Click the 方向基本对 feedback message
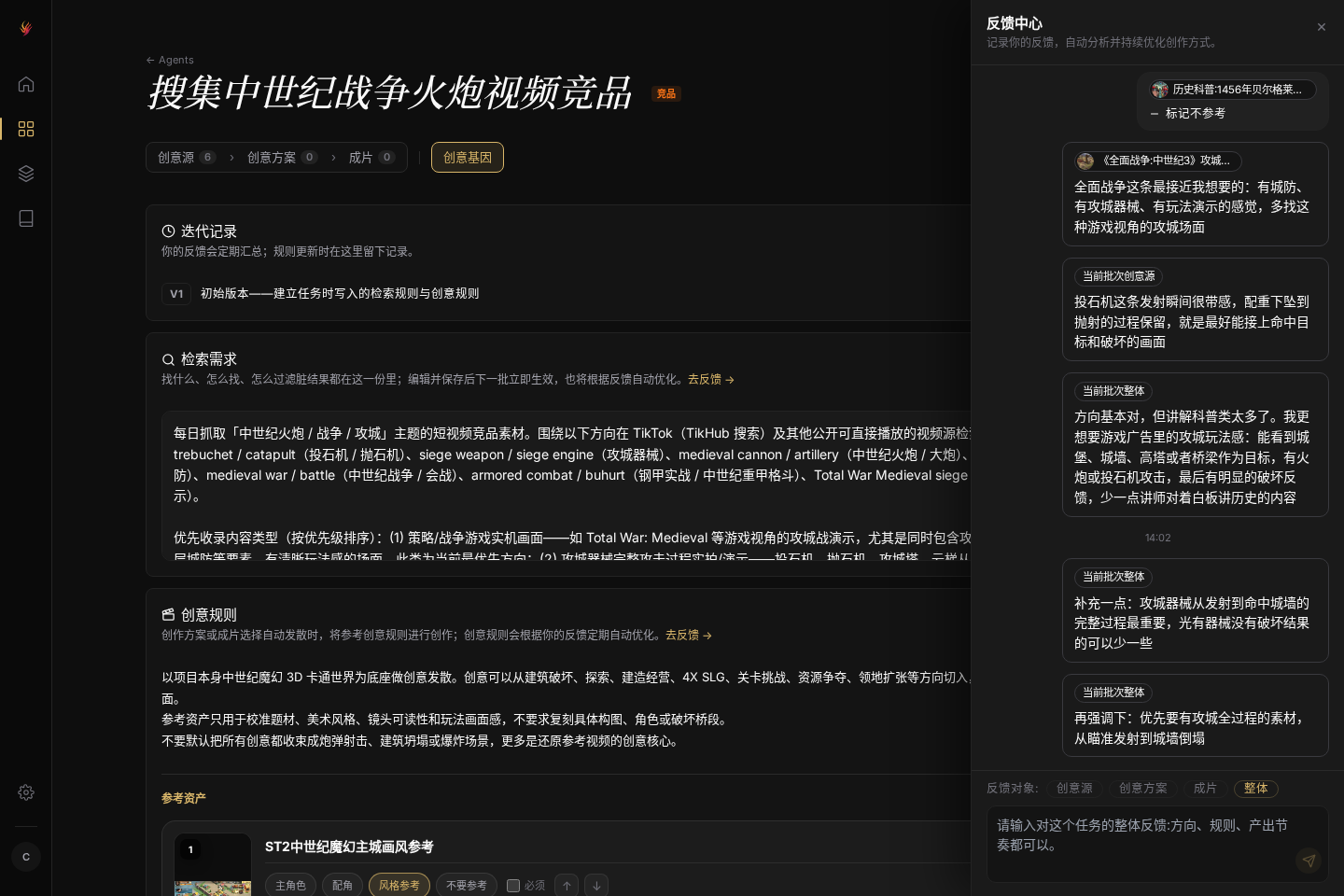The width and height of the screenshot is (1344, 896). 1195,444
